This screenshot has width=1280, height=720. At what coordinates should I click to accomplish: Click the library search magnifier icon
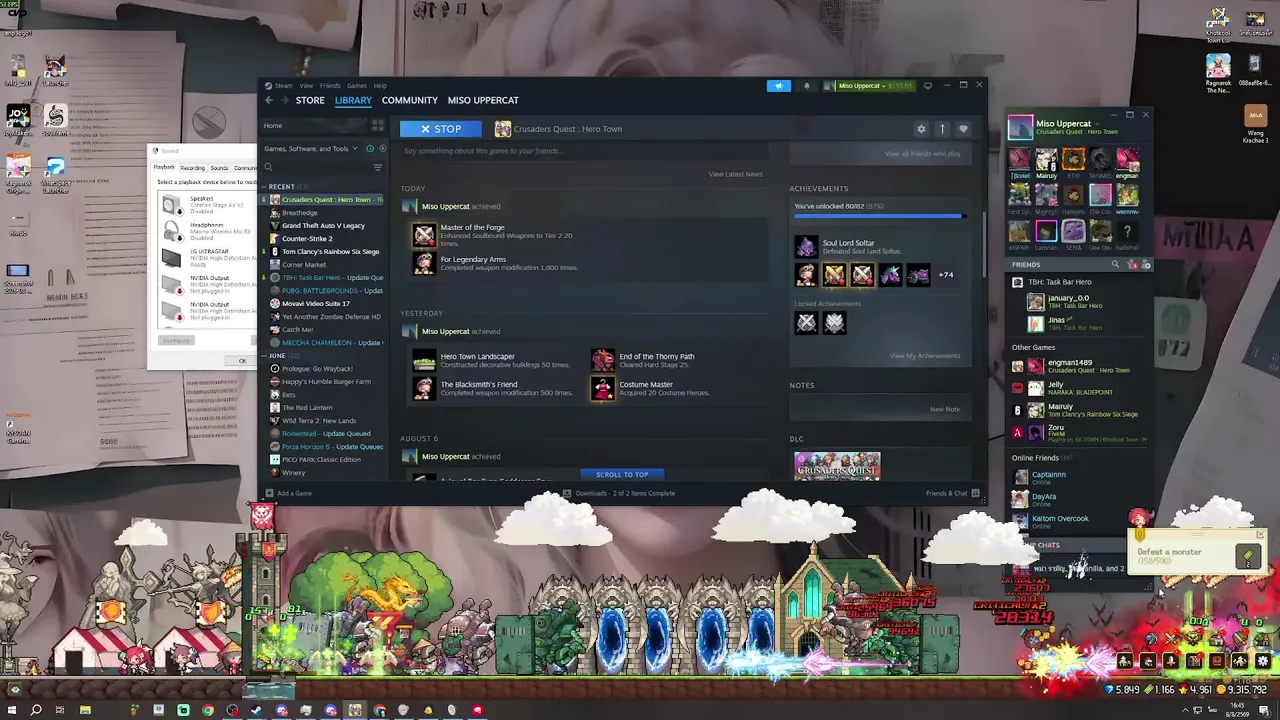(x=268, y=167)
